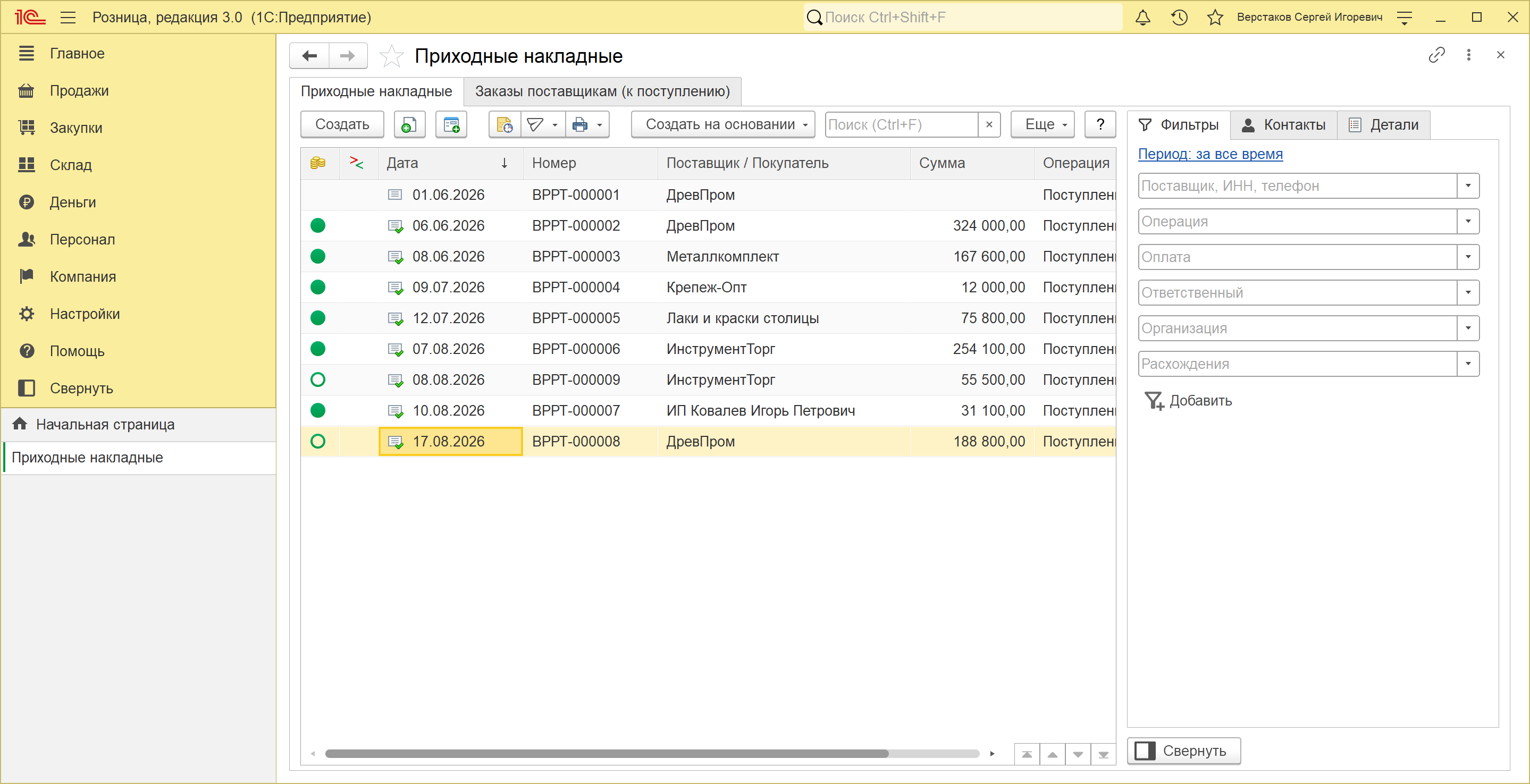Go back with the left arrow button

click(x=309, y=56)
